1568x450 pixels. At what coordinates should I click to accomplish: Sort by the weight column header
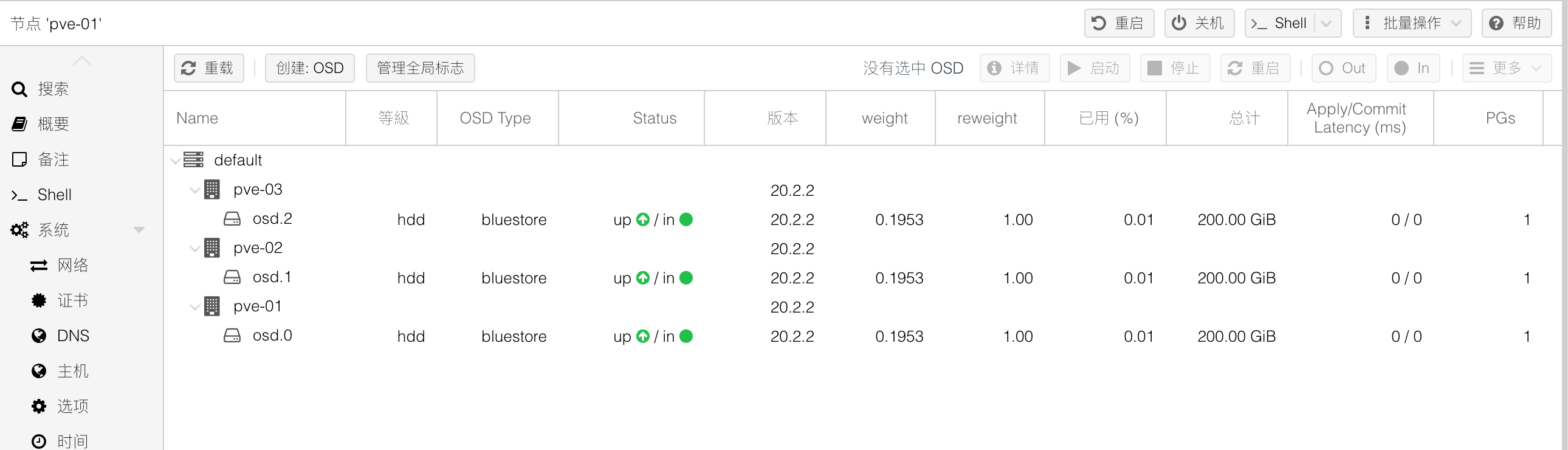click(x=881, y=118)
